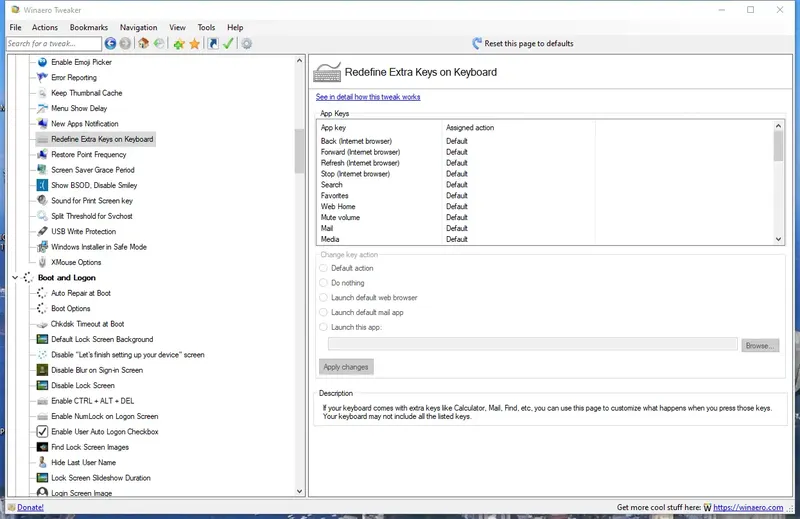Click the tree scrollbar up arrow
This screenshot has width=800, height=519.
tap(299, 61)
